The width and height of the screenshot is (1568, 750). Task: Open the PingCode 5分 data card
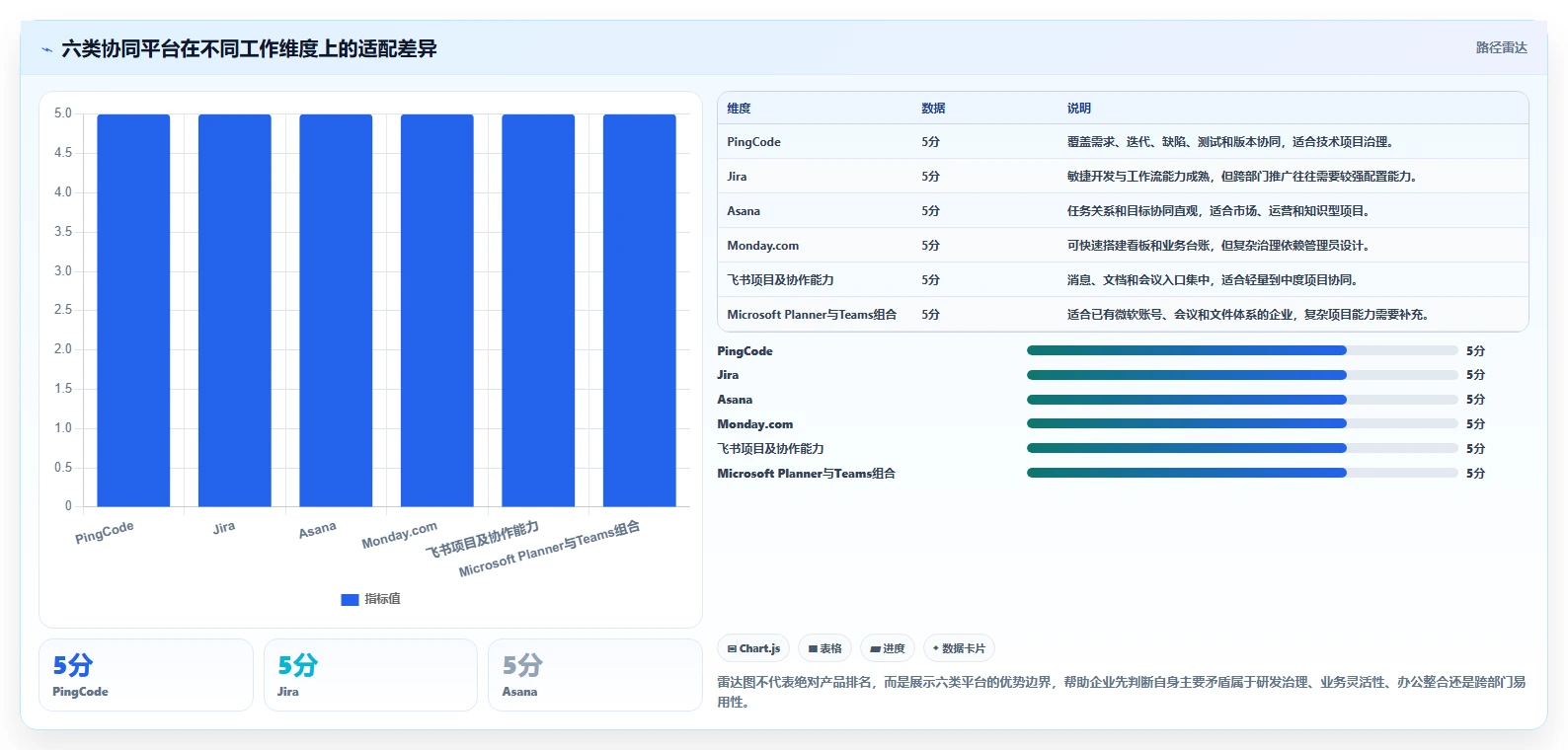click(x=146, y=675)
